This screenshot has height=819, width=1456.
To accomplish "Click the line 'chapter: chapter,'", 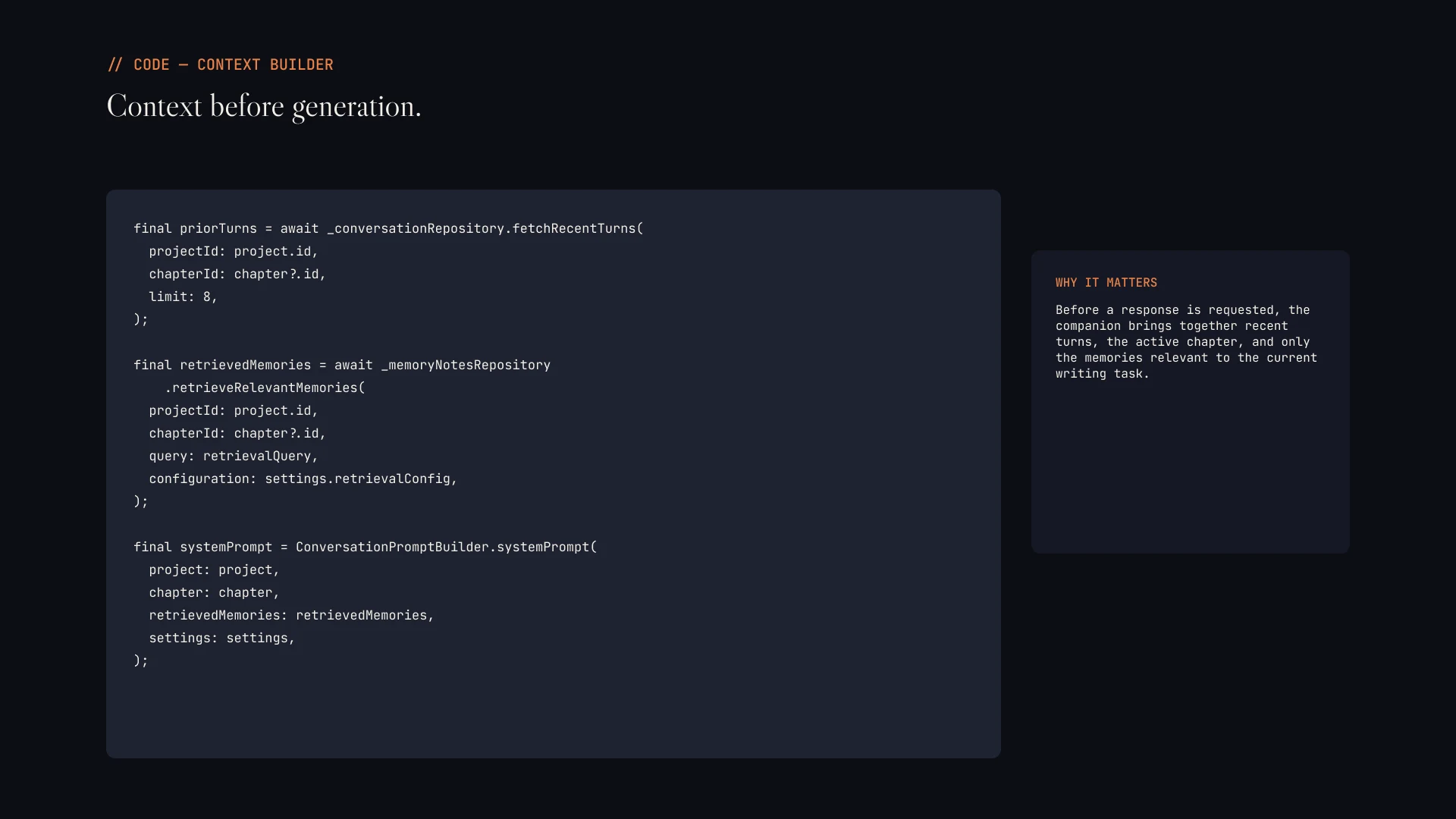I will [214, 593].
